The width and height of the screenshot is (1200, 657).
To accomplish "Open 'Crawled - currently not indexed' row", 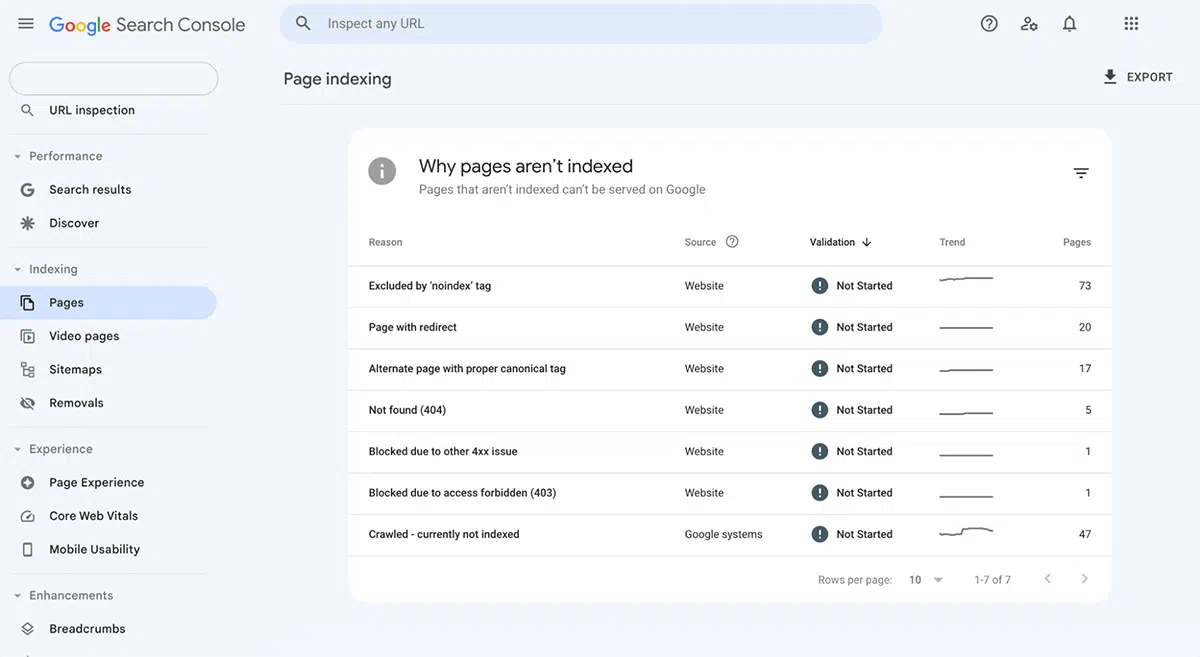I will pyautogui.click(x=729, y=535).
